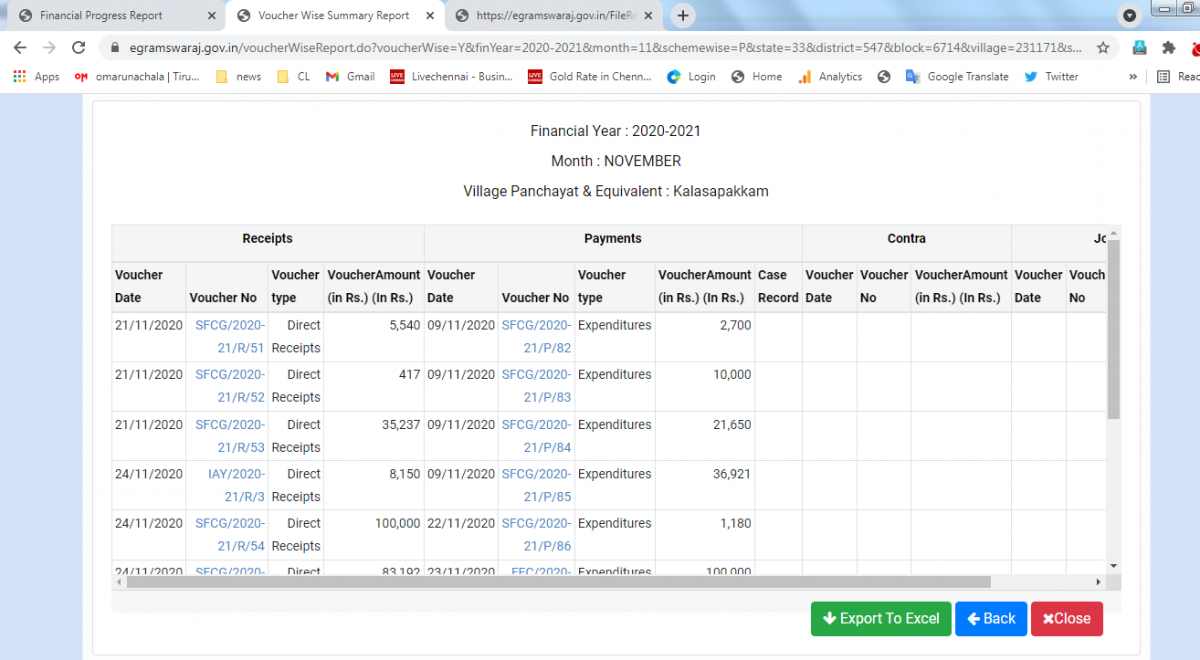Click the browser reload page icon
Image resolution: width=1200 pixels, height=660 pixels.
[x=79, y=47]
